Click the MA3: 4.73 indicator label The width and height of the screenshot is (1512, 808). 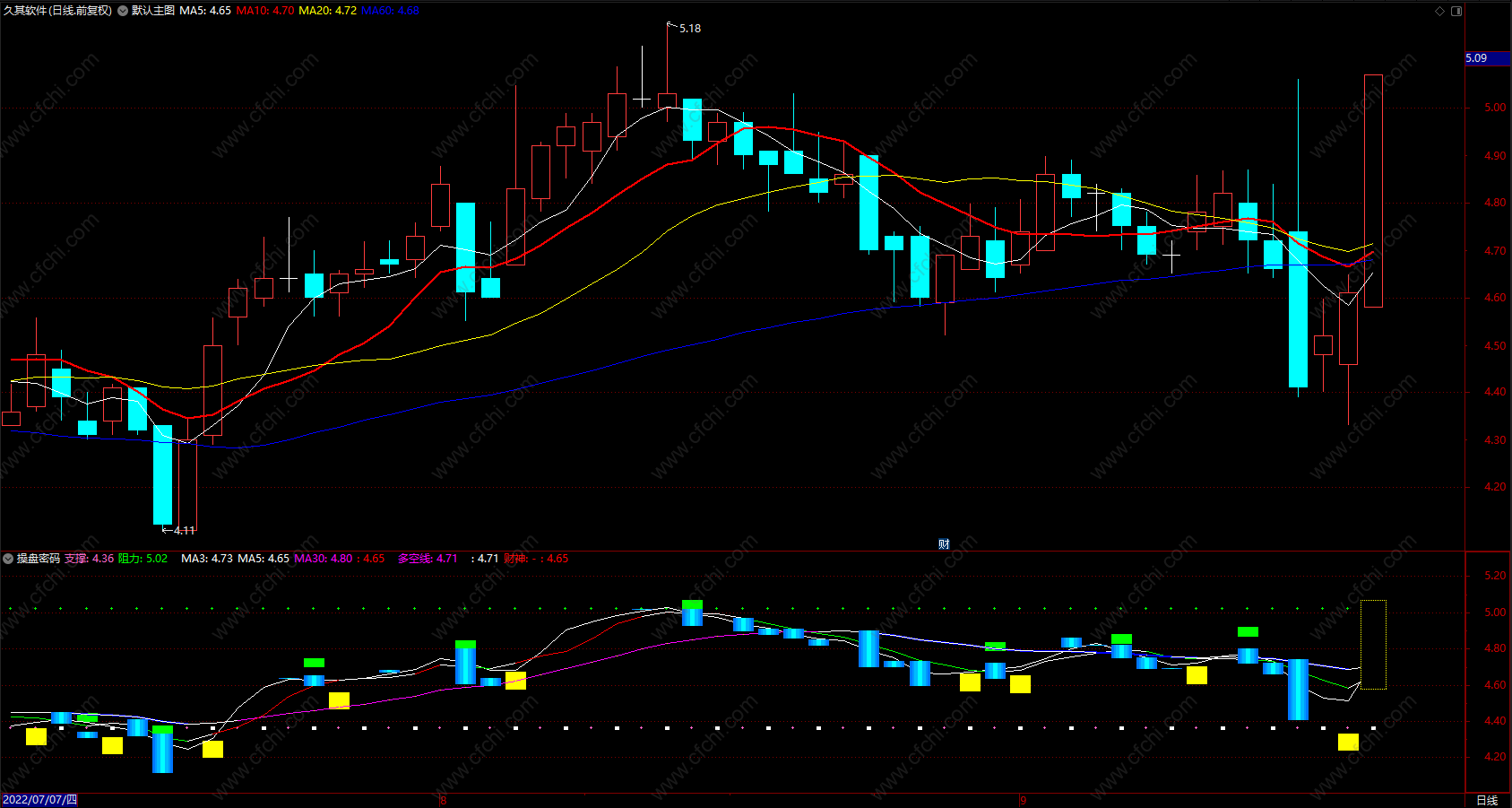(207, 559)
